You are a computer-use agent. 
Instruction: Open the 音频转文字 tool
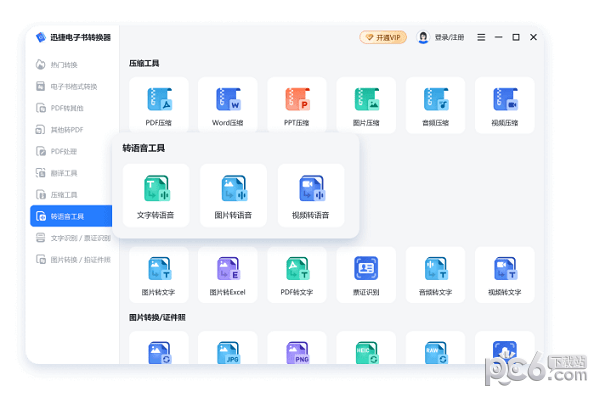click(435, 275)
